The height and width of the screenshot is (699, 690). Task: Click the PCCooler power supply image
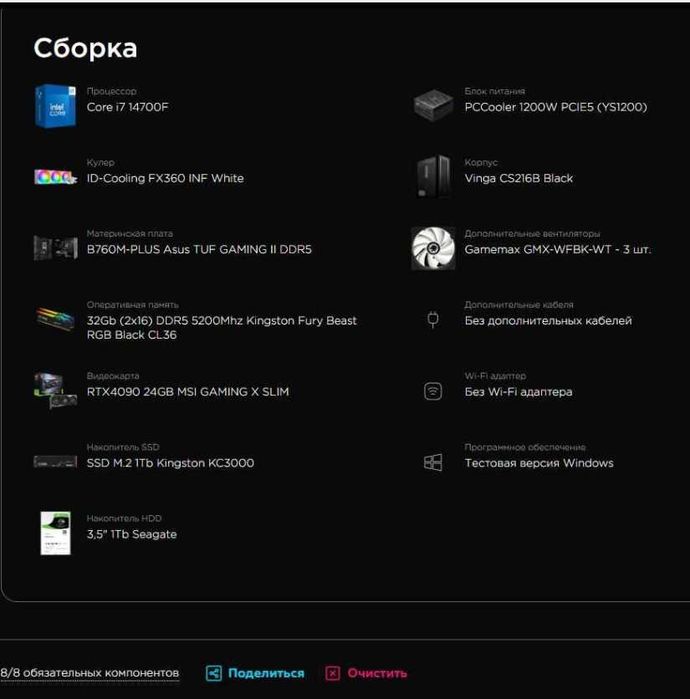point(433,105)
